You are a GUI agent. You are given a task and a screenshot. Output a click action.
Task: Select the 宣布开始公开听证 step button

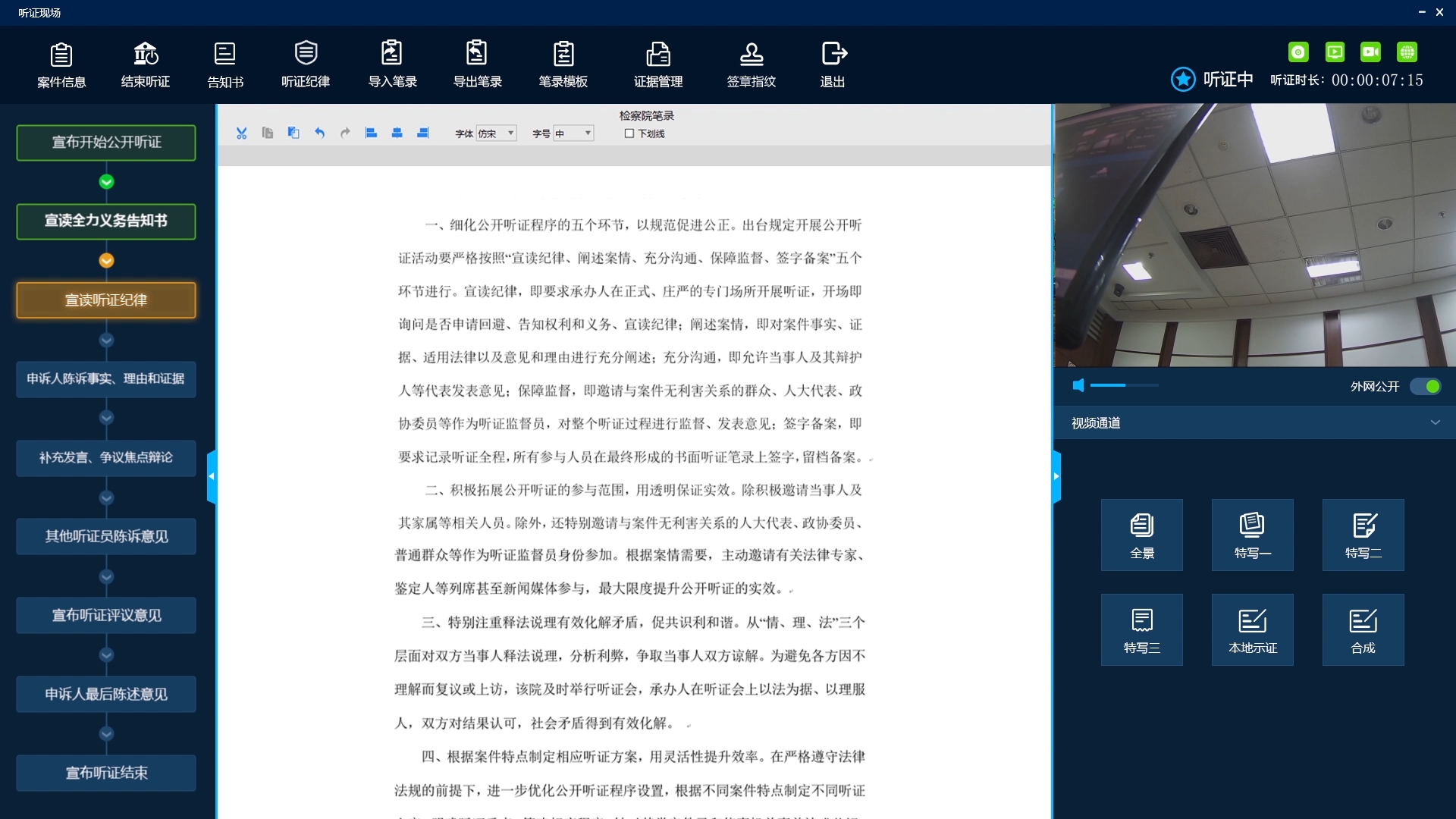pos(105,143)
